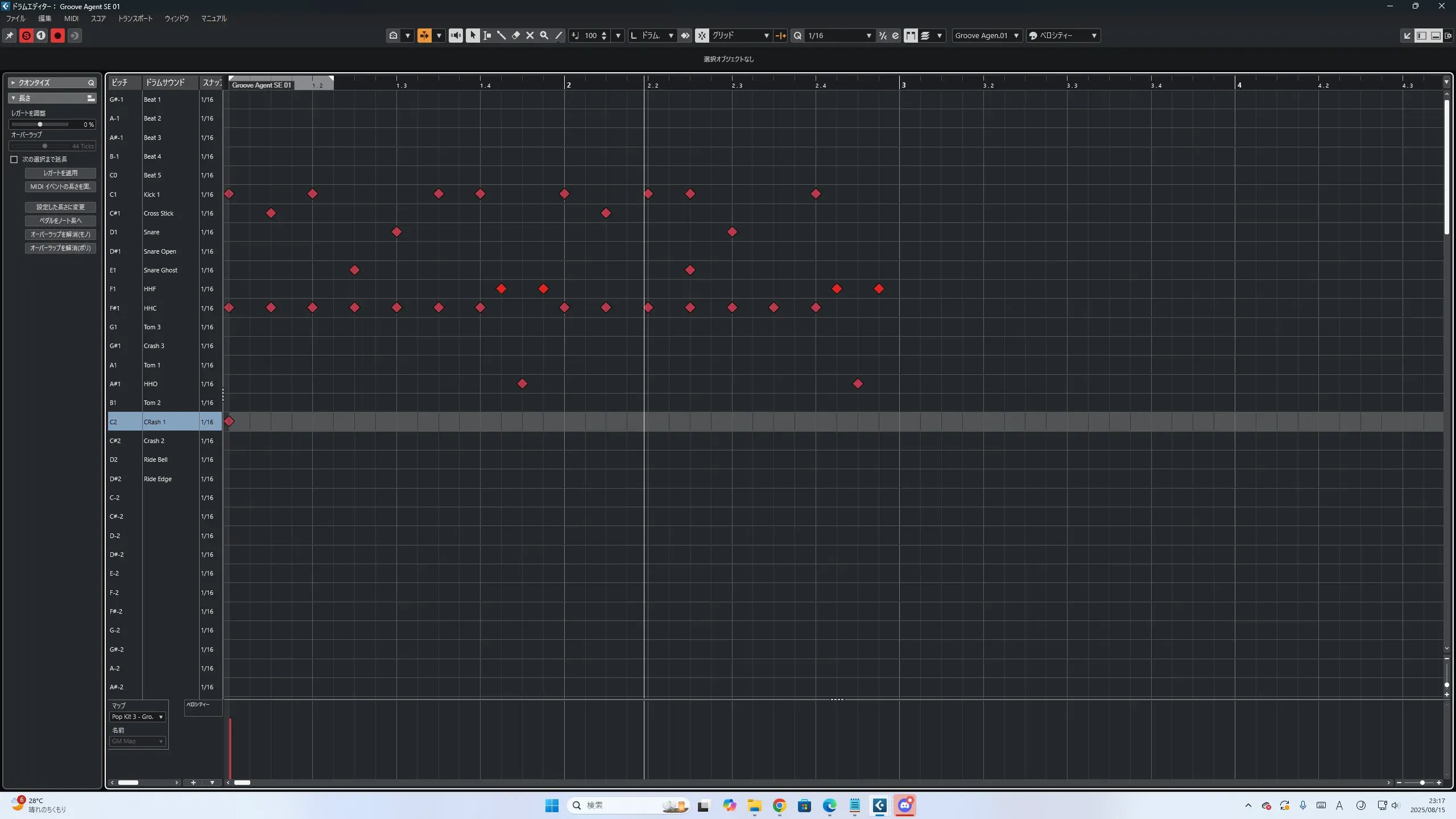Image resolution: width=1456 pixels, height=819 pixels.
Task: Select the Erase tool
Action: (515, 35)
